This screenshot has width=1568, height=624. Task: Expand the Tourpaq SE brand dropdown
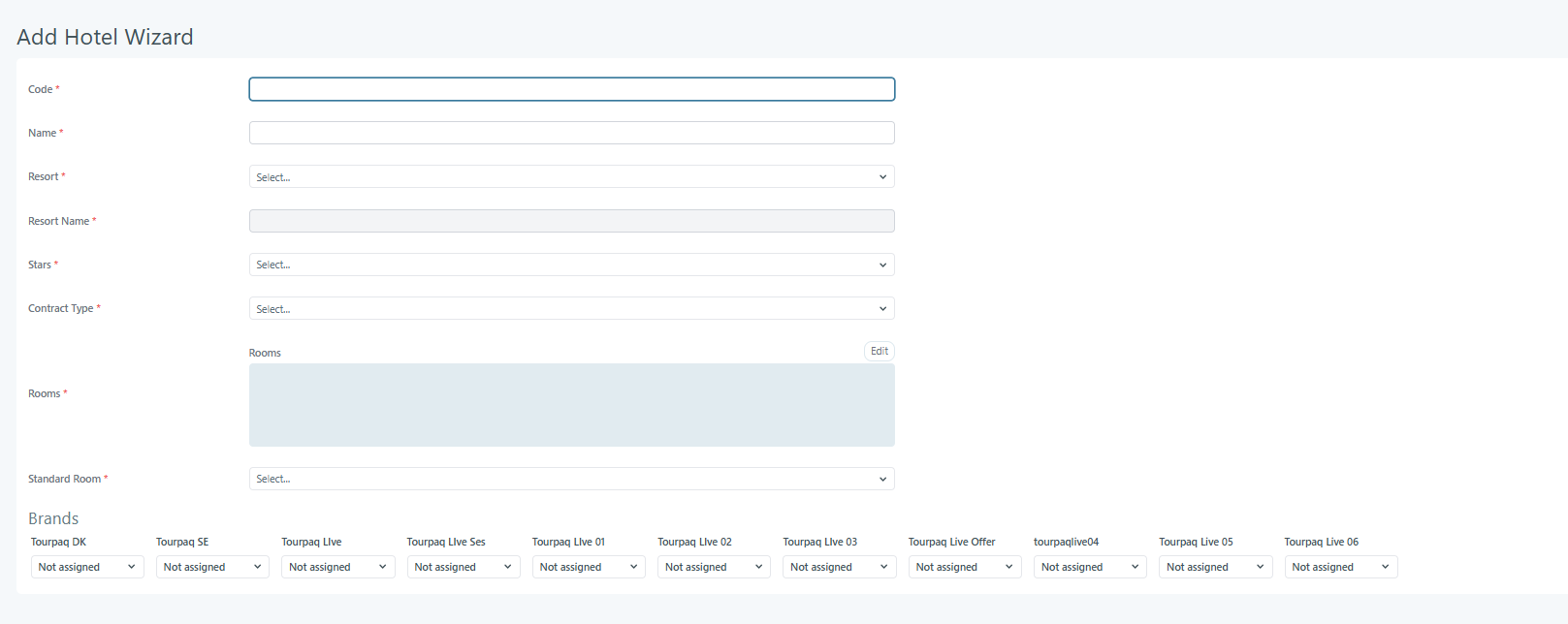coord(212,567)
